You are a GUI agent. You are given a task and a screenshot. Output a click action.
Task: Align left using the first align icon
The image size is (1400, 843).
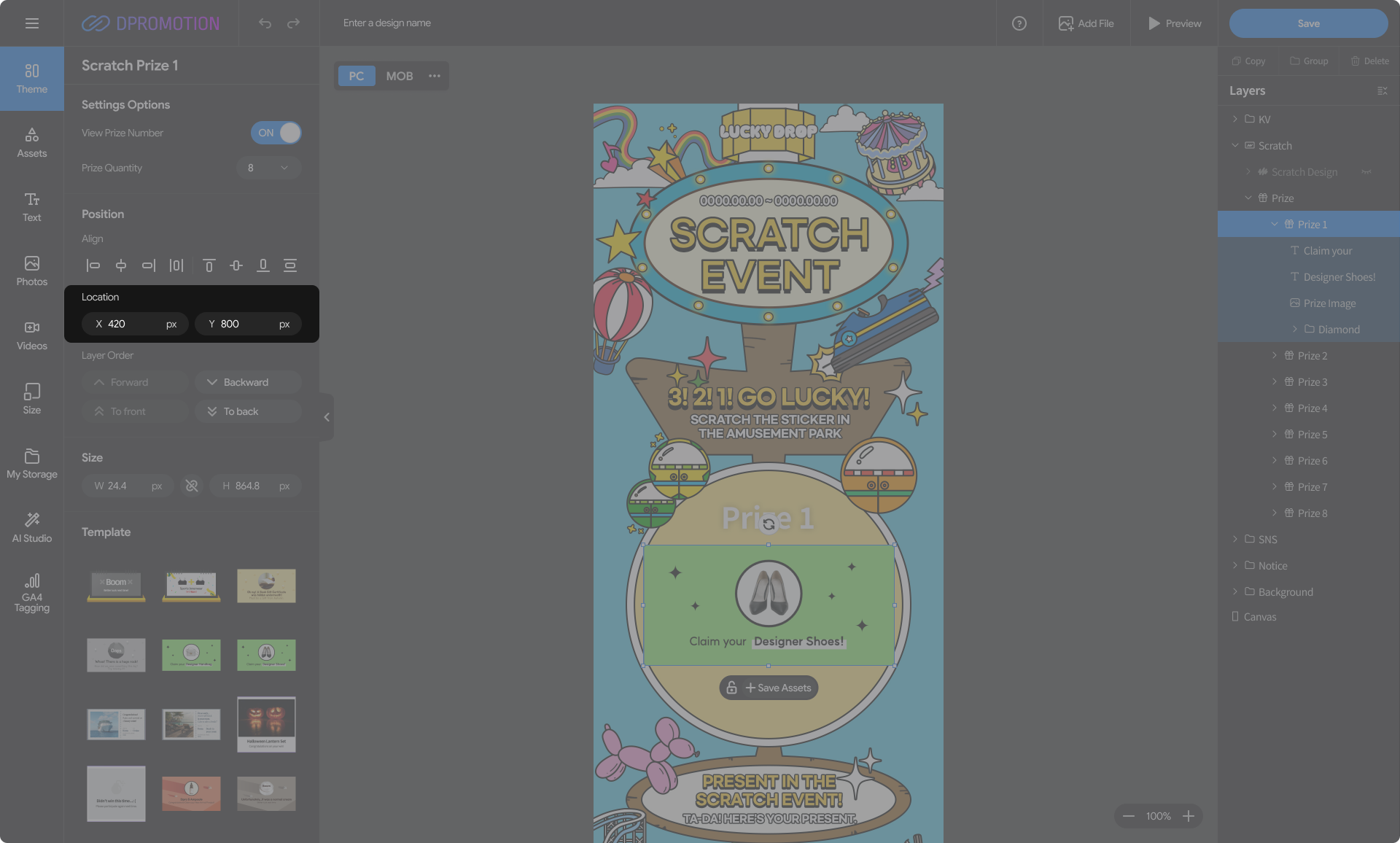tap(93, 265)
